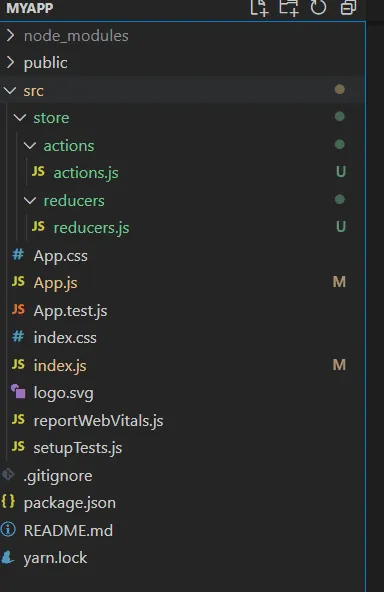Select the store folder label

pos(51,118)
